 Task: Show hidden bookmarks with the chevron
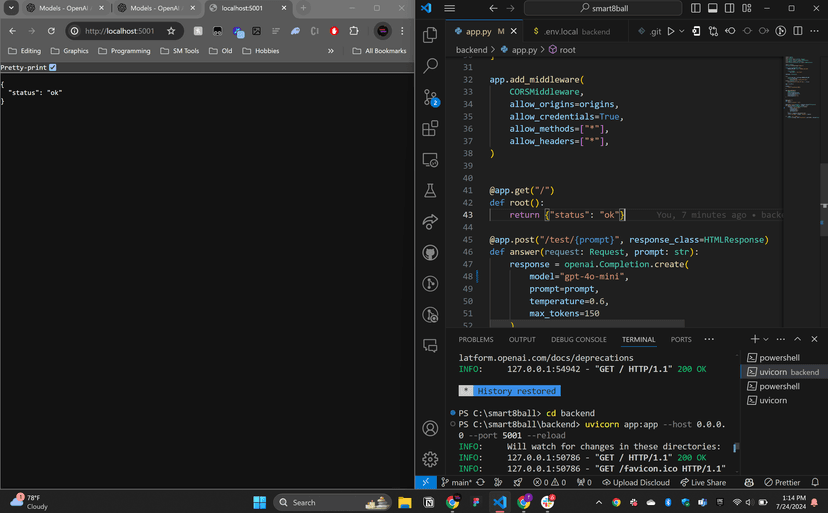(331, 50)
